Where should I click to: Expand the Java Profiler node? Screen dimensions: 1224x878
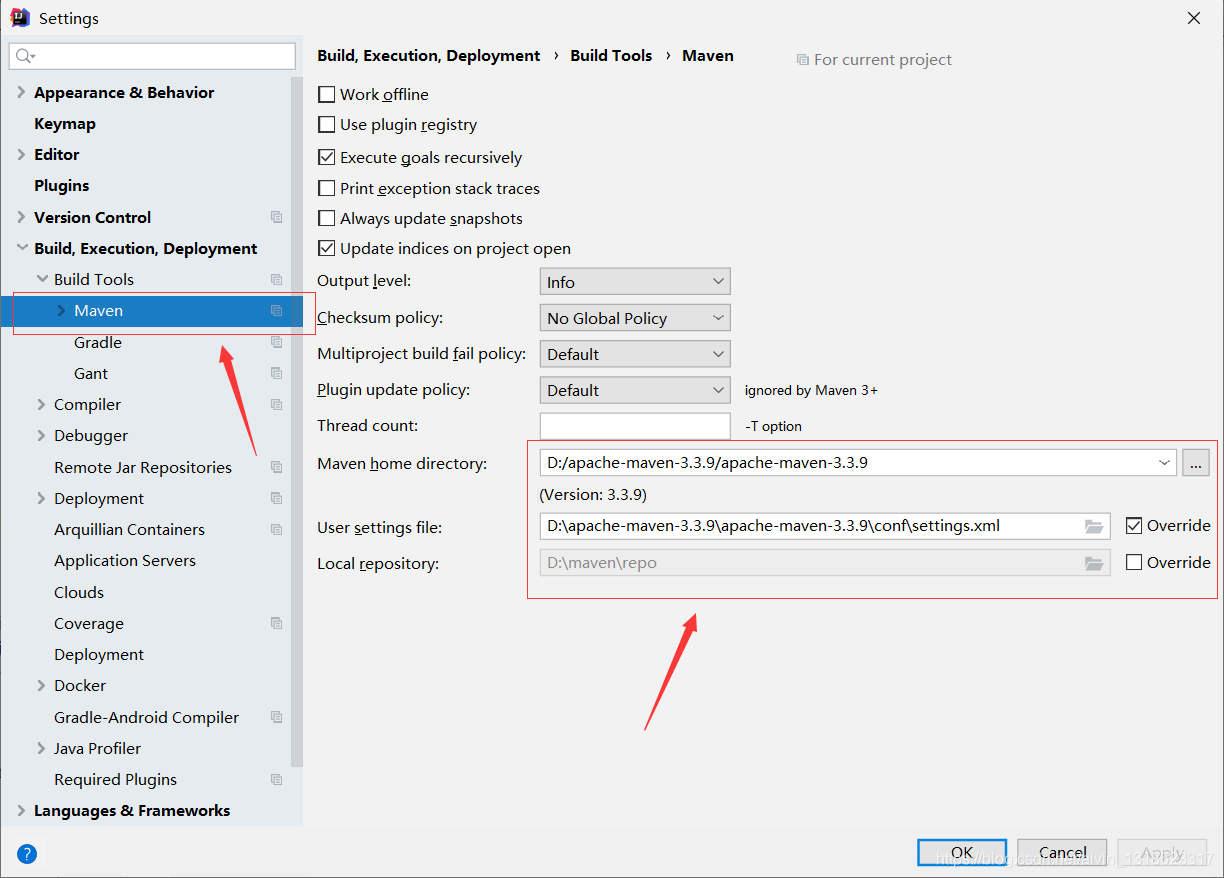point(41,748)
